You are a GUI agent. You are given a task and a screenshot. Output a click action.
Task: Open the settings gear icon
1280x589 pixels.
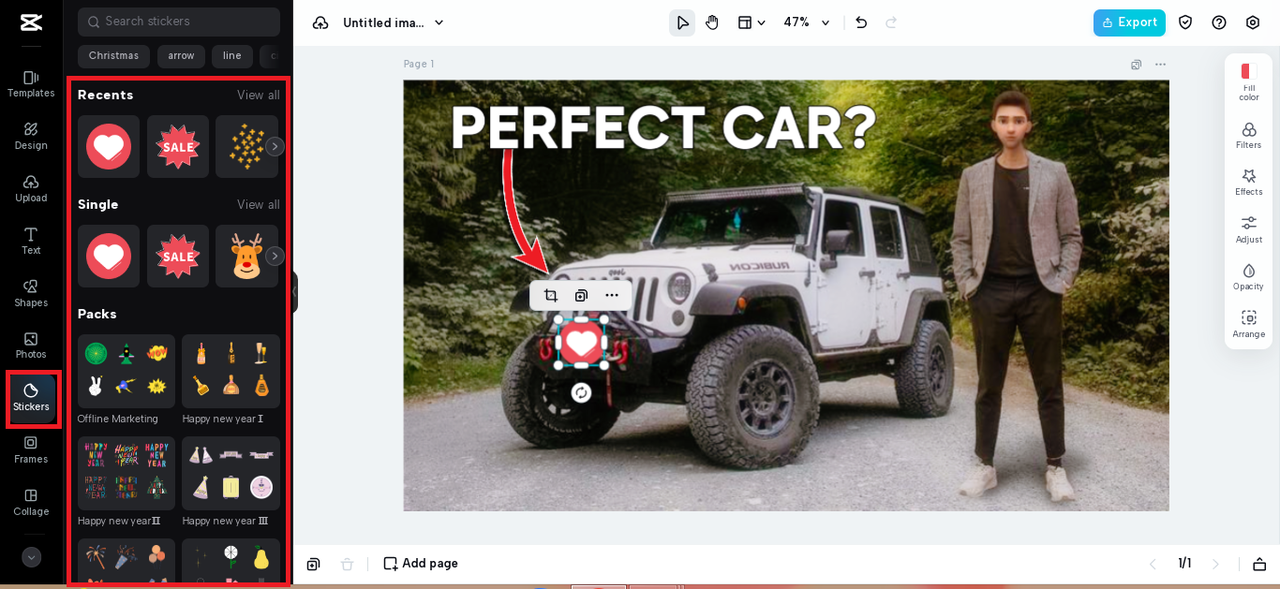point(1253,23)
